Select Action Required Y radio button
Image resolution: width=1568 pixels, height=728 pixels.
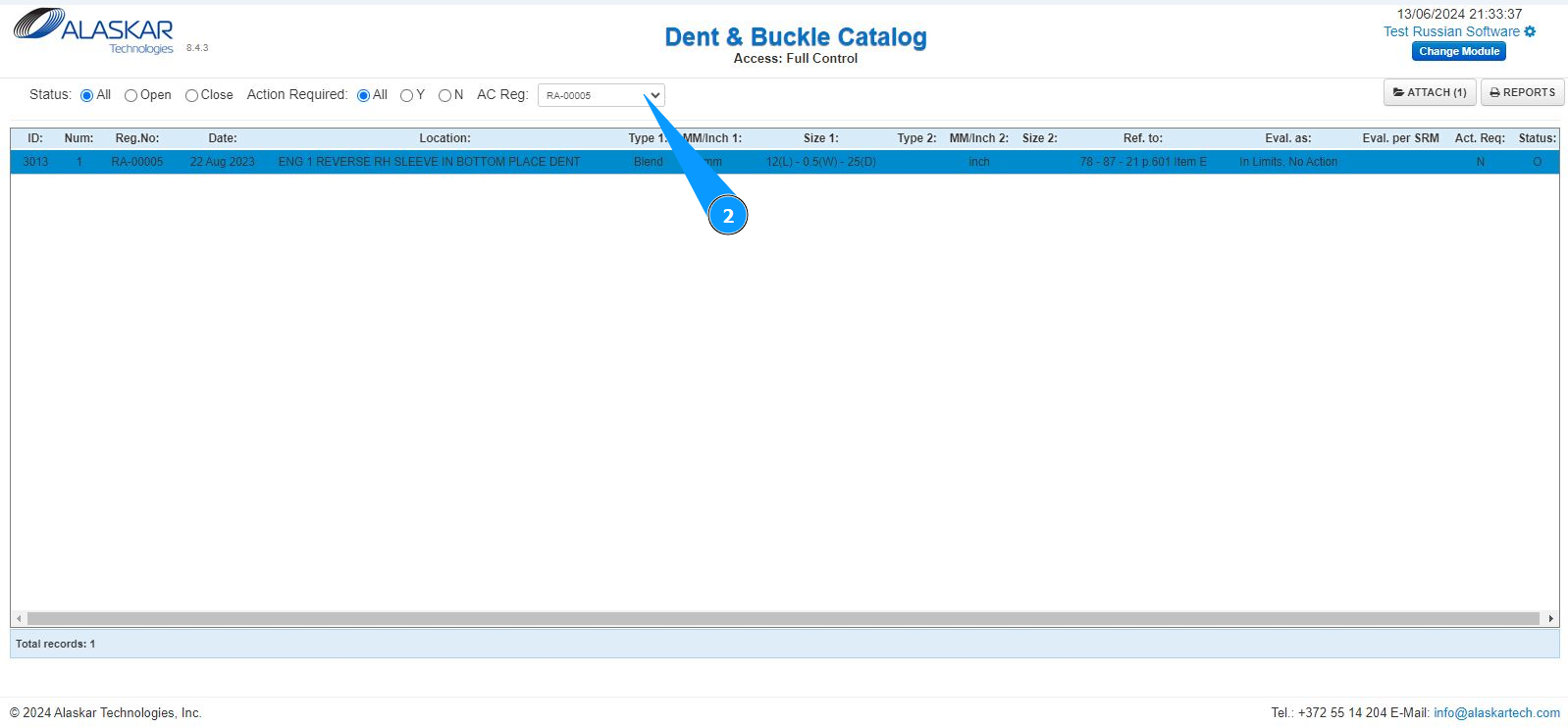406,95
